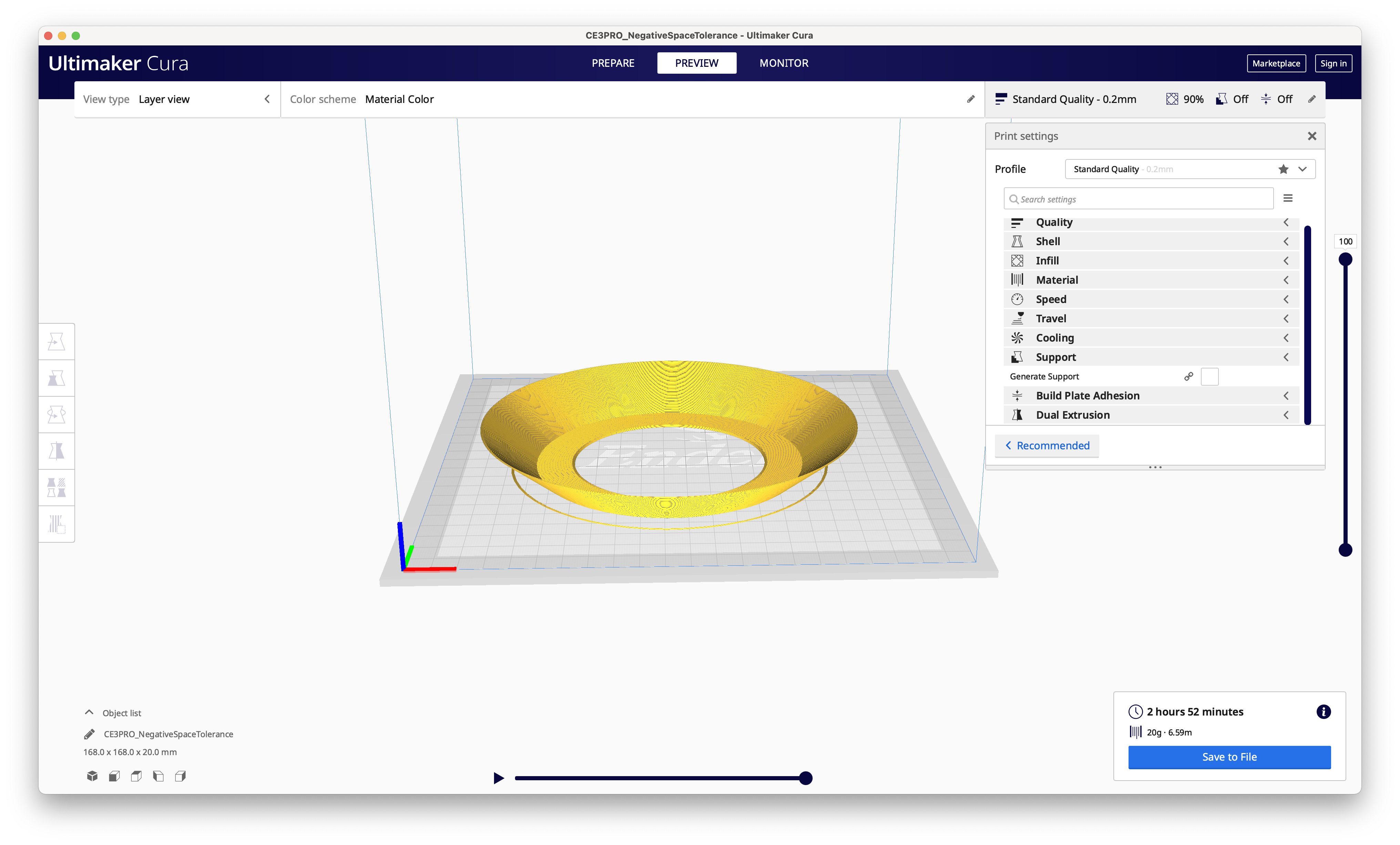
Task: Open the Per Model Settings tool
Action: pyautogui.click(x=56, y=487)
